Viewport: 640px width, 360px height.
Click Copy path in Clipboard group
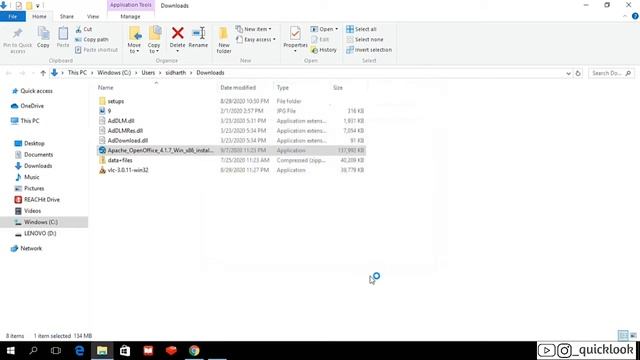coord(92,40)
